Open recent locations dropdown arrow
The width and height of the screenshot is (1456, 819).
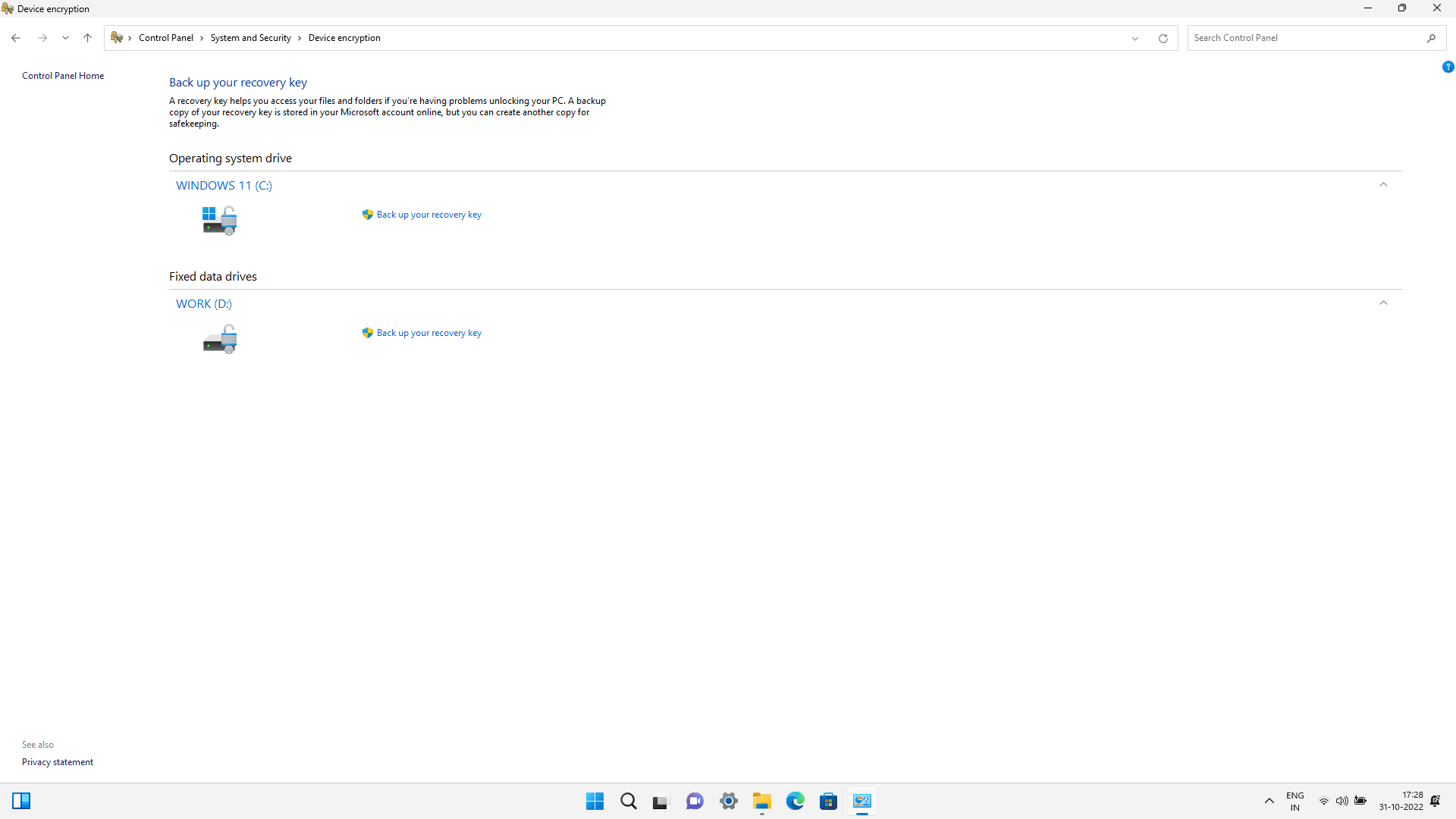65,38
